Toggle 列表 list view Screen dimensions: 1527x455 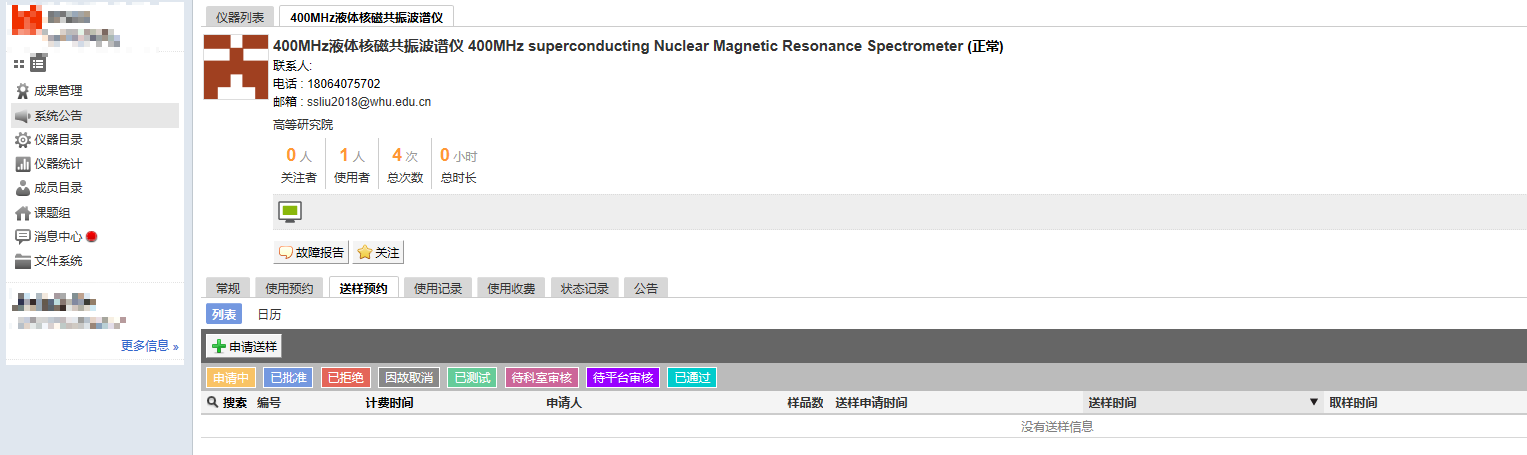(x=224, y=314)
